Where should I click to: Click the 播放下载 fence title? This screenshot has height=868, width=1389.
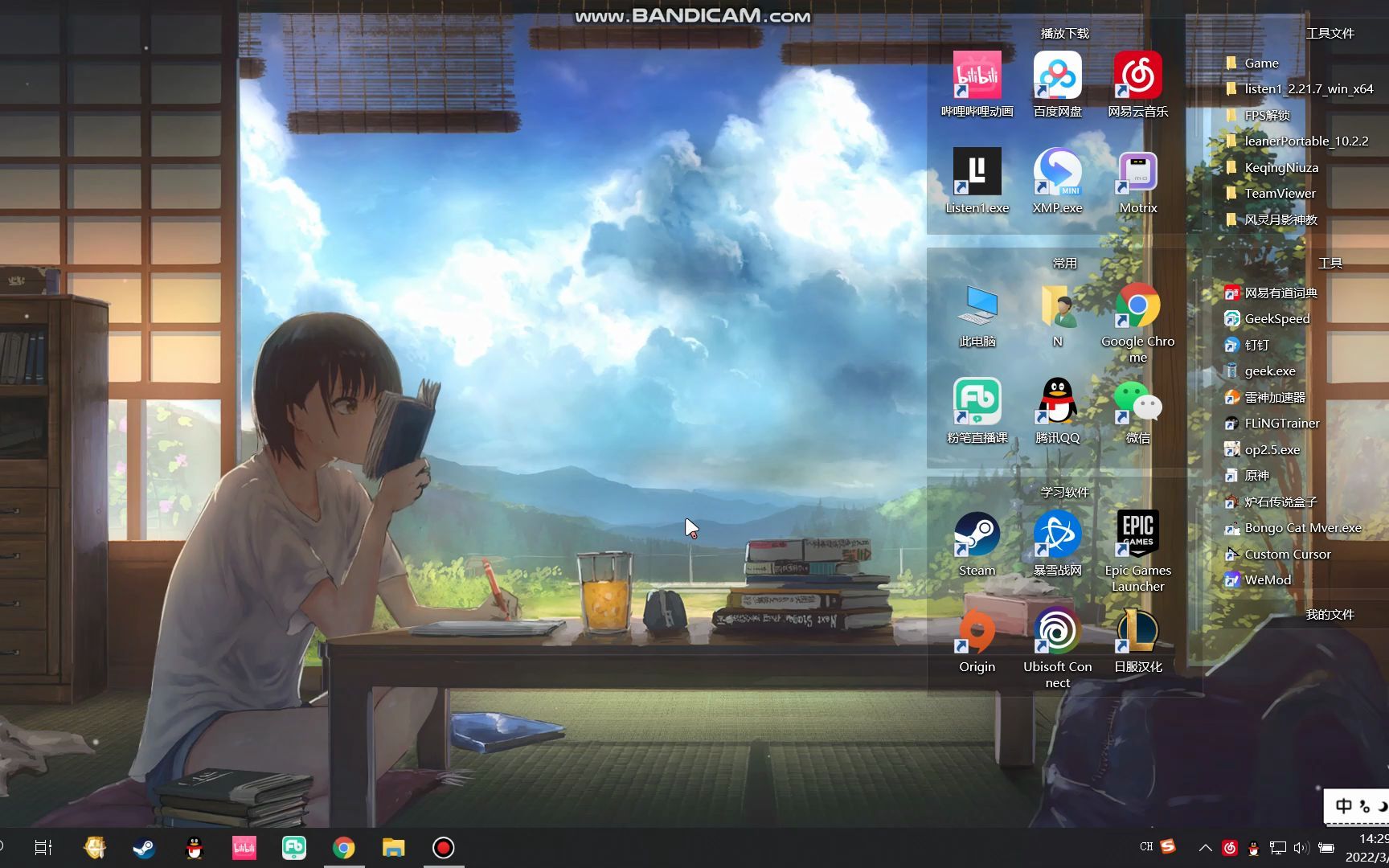[1064, 33]
